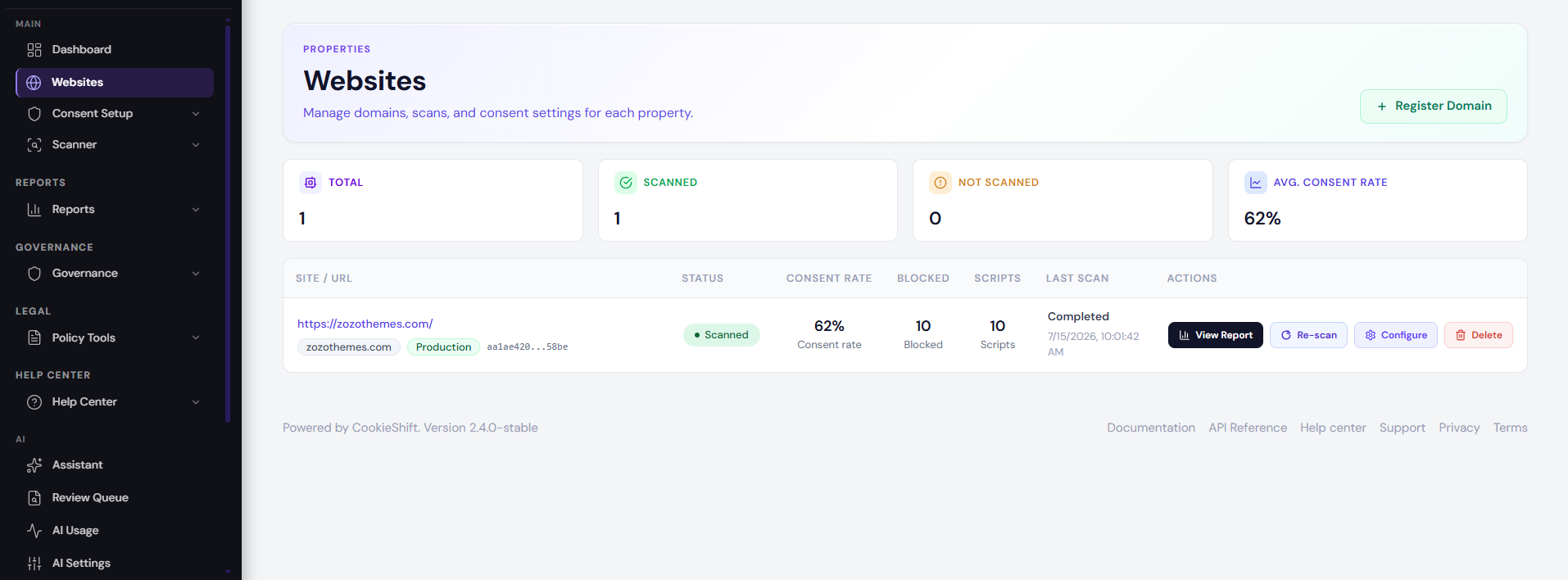This screenshot has height=580, width=1568.
Task: Click the Scanned checkmark icon
Action: pos(626,183)
